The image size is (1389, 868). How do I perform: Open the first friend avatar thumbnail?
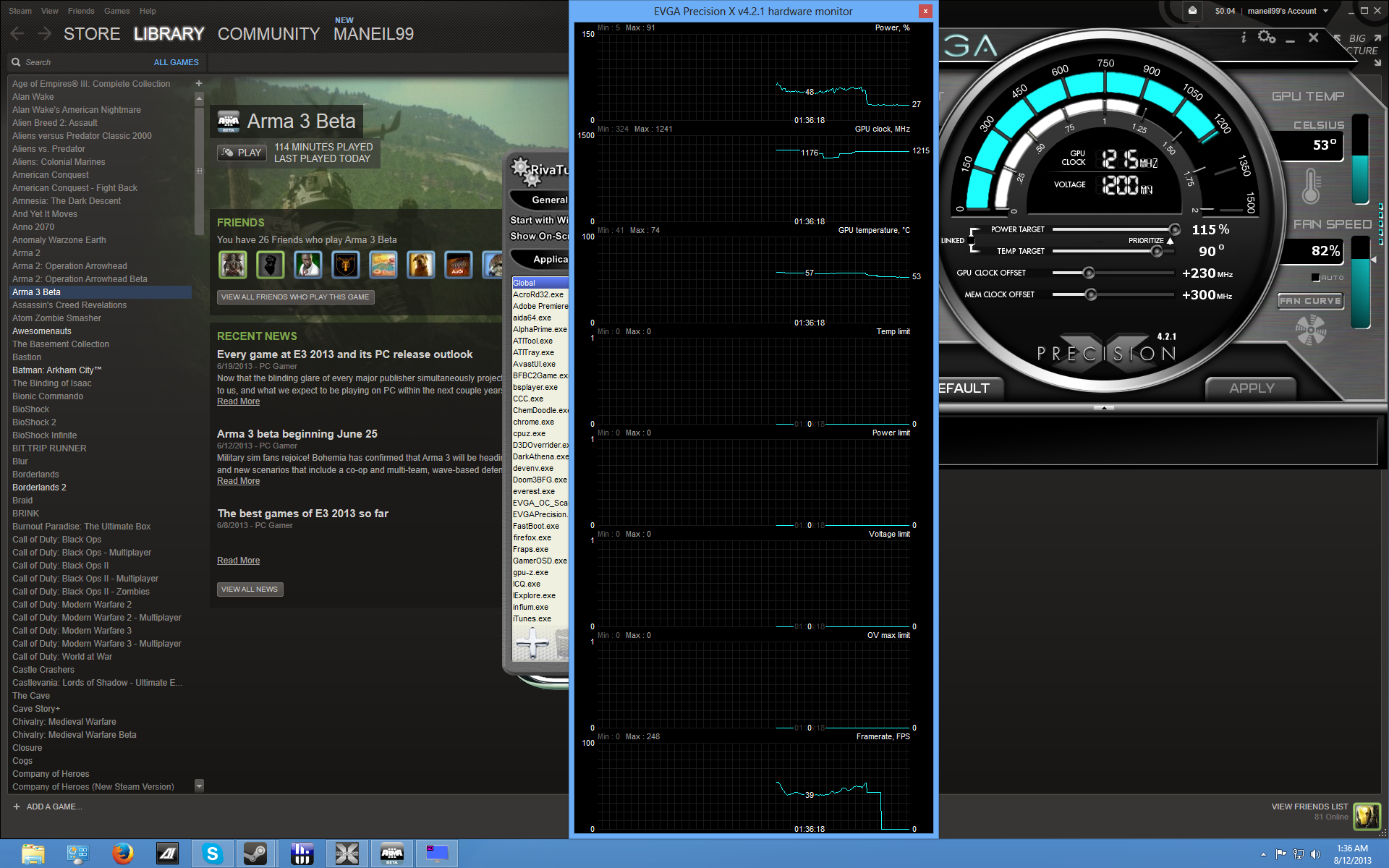(233, 265)
